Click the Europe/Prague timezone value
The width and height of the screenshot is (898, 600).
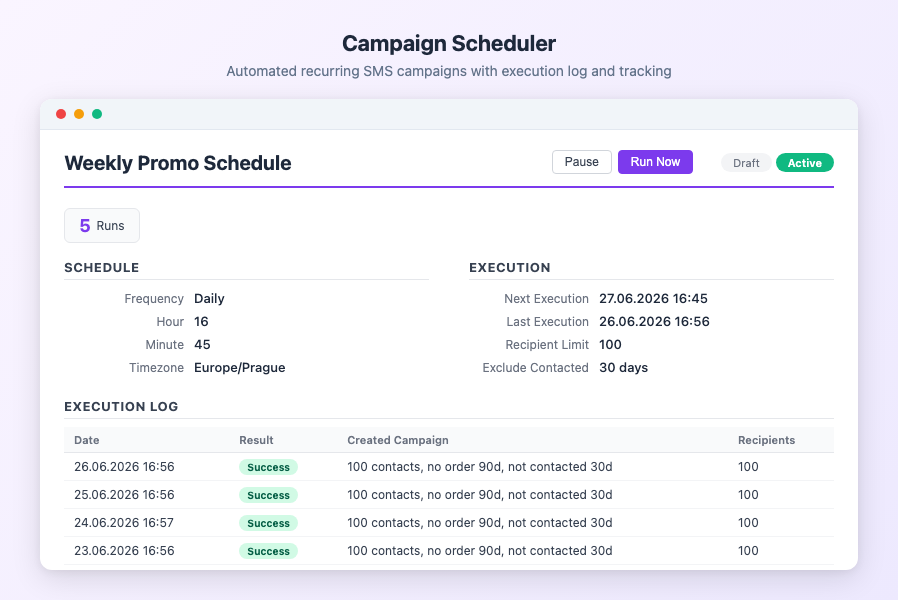pos(239,368)
